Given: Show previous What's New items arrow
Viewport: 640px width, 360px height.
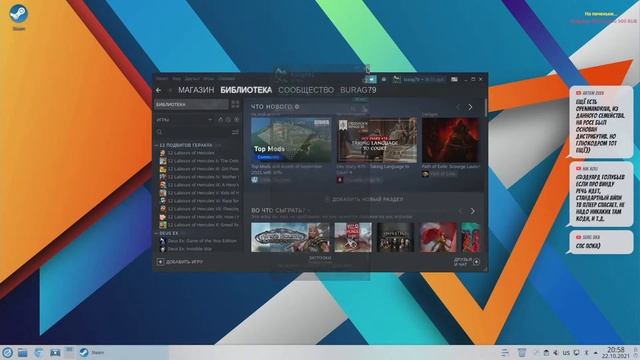Looking at the screenshot, I should click(x=458, y=107).
